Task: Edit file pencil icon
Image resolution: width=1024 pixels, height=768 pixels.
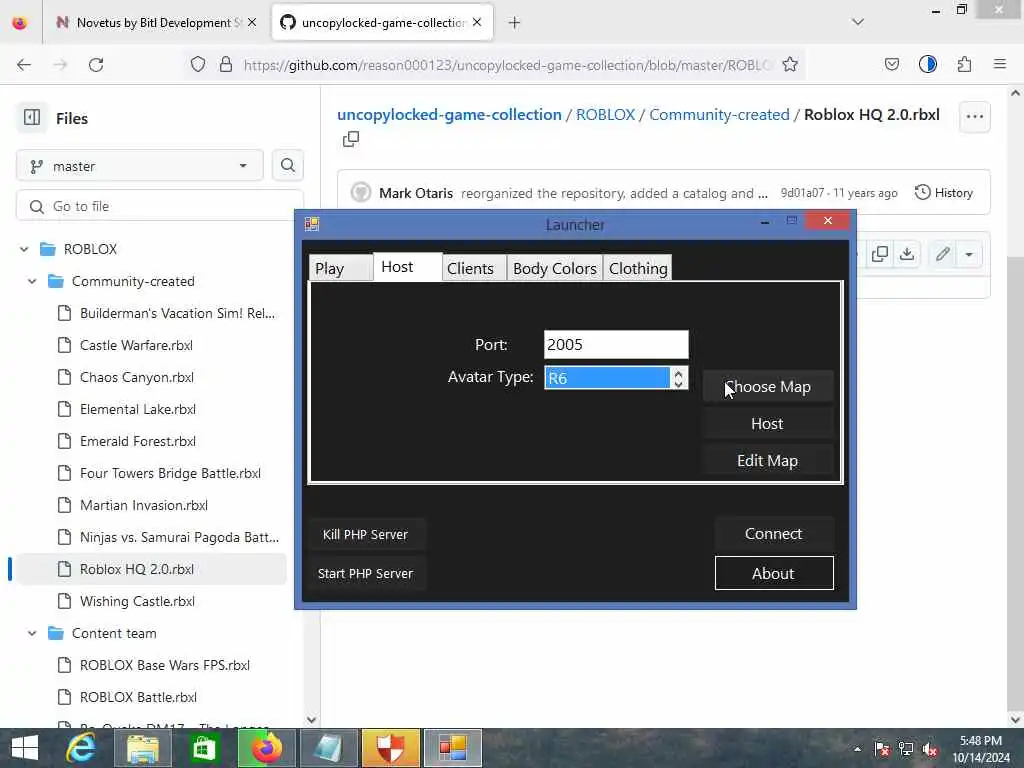Action: [942, 254]
